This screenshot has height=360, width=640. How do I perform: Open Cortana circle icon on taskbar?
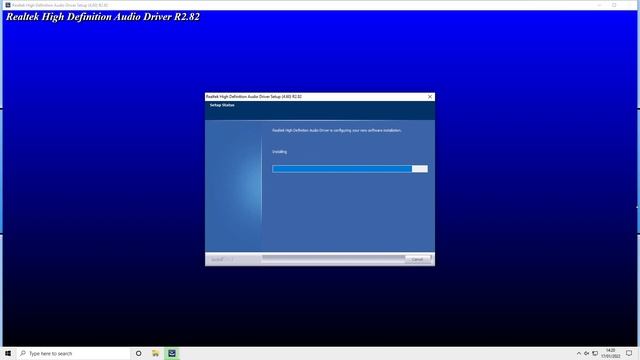click(138, 353)
